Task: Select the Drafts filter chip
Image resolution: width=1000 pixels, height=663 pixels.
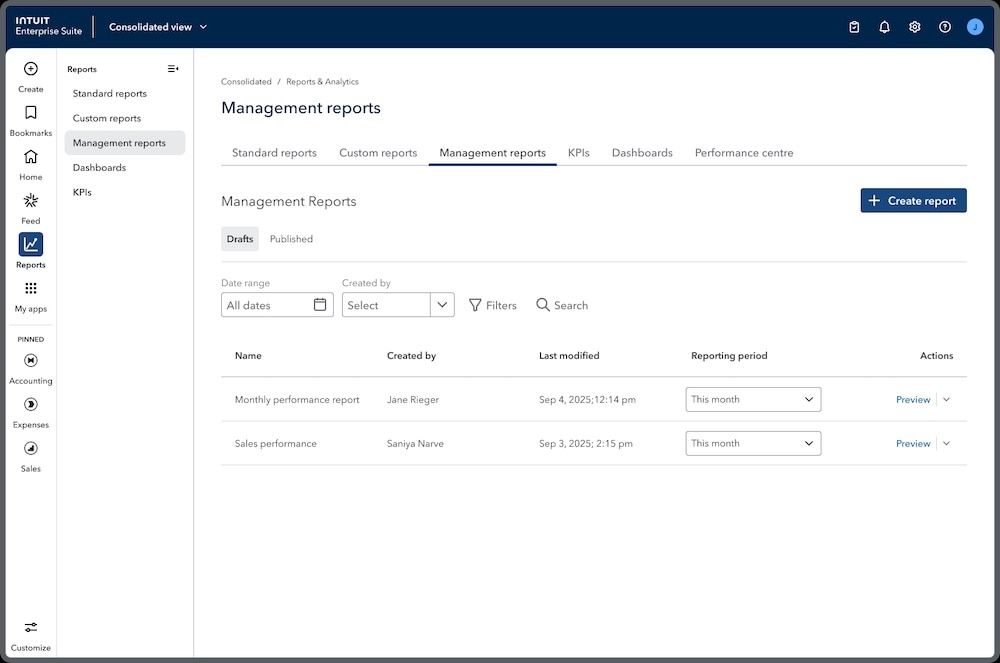Action: (x=239, y=239)
